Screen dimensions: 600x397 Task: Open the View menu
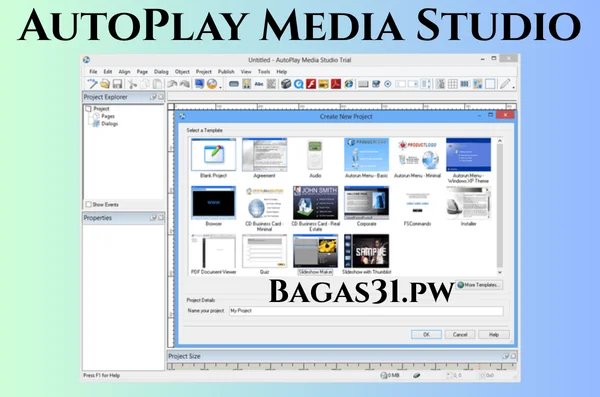pos(246,72)
